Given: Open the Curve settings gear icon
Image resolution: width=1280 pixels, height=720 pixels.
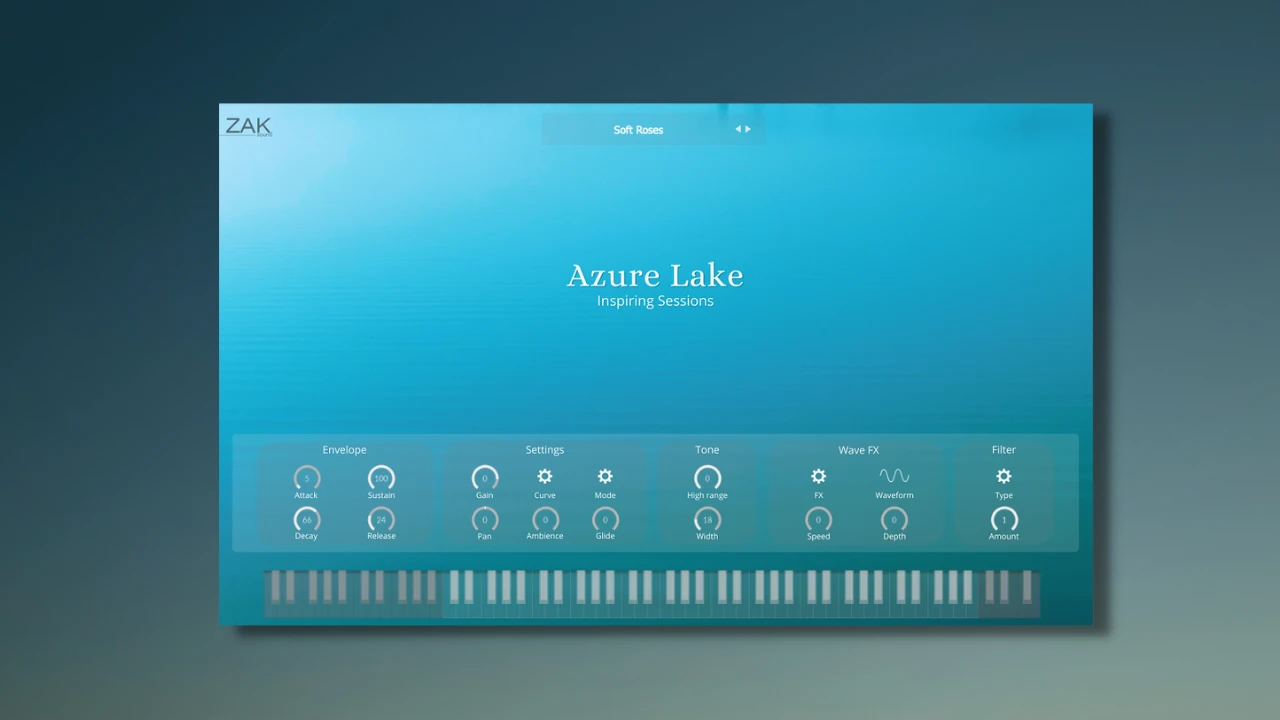Looking at the screenshot, I should pos(544,477).
